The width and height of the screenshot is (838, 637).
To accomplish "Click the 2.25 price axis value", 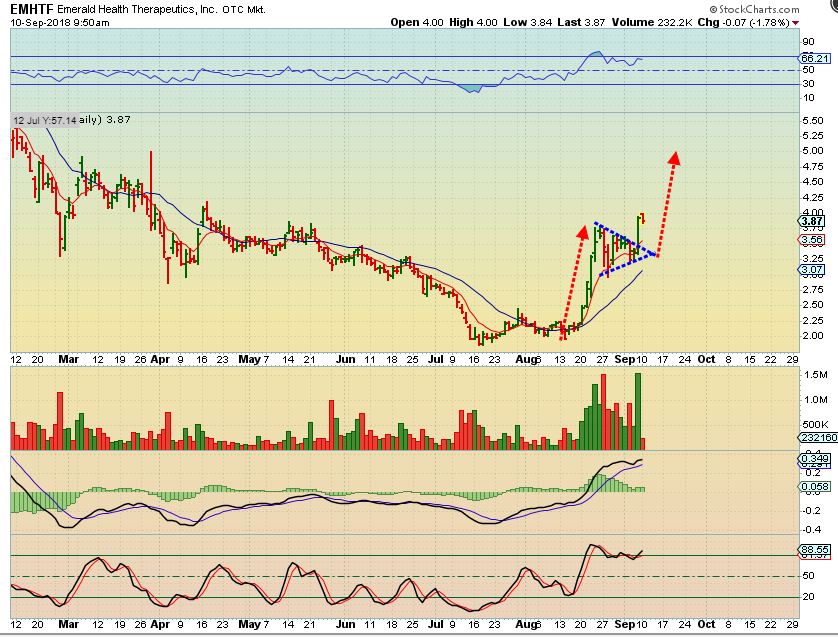I will (812, 321).
